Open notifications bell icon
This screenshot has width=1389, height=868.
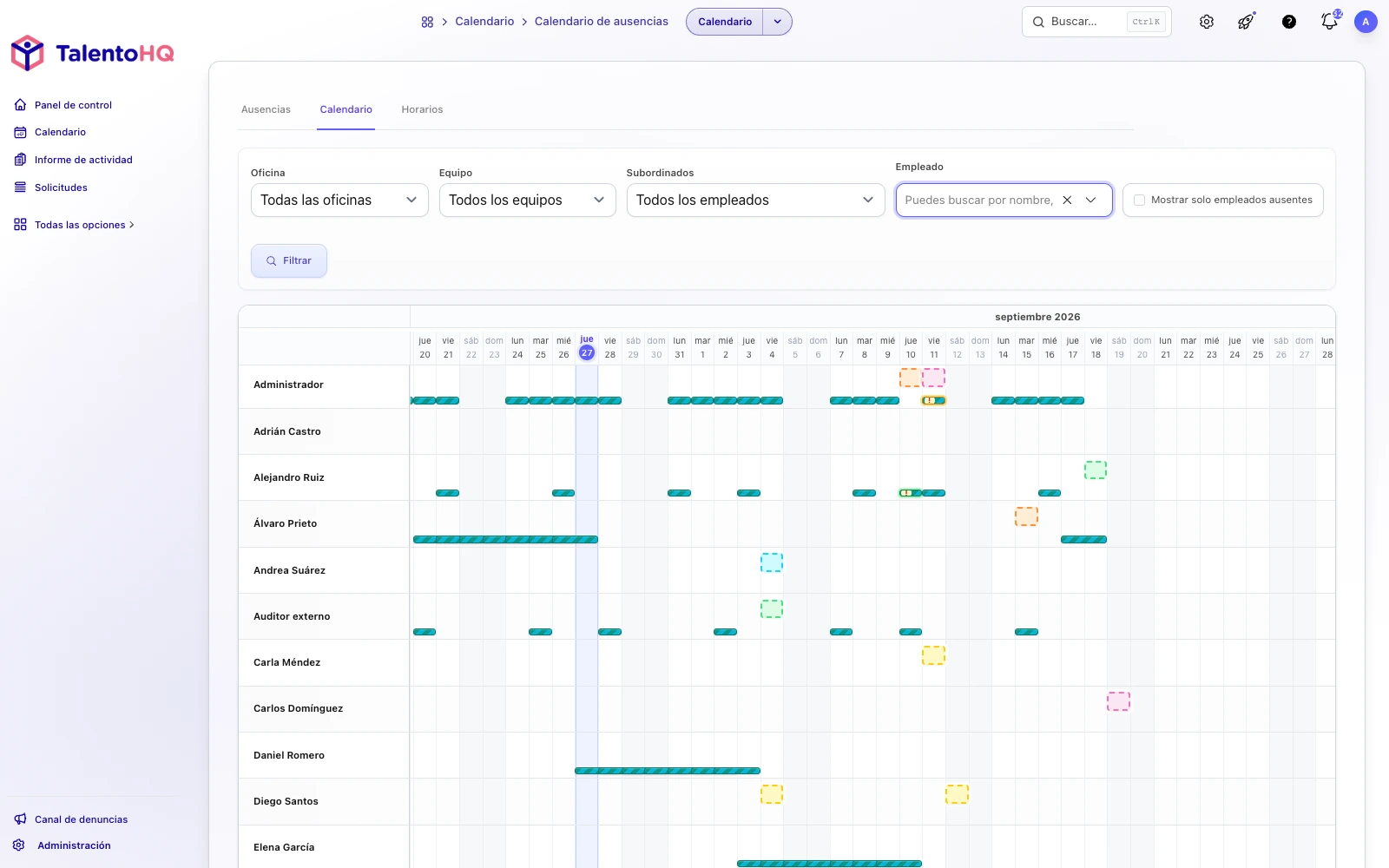[1329, 22]
